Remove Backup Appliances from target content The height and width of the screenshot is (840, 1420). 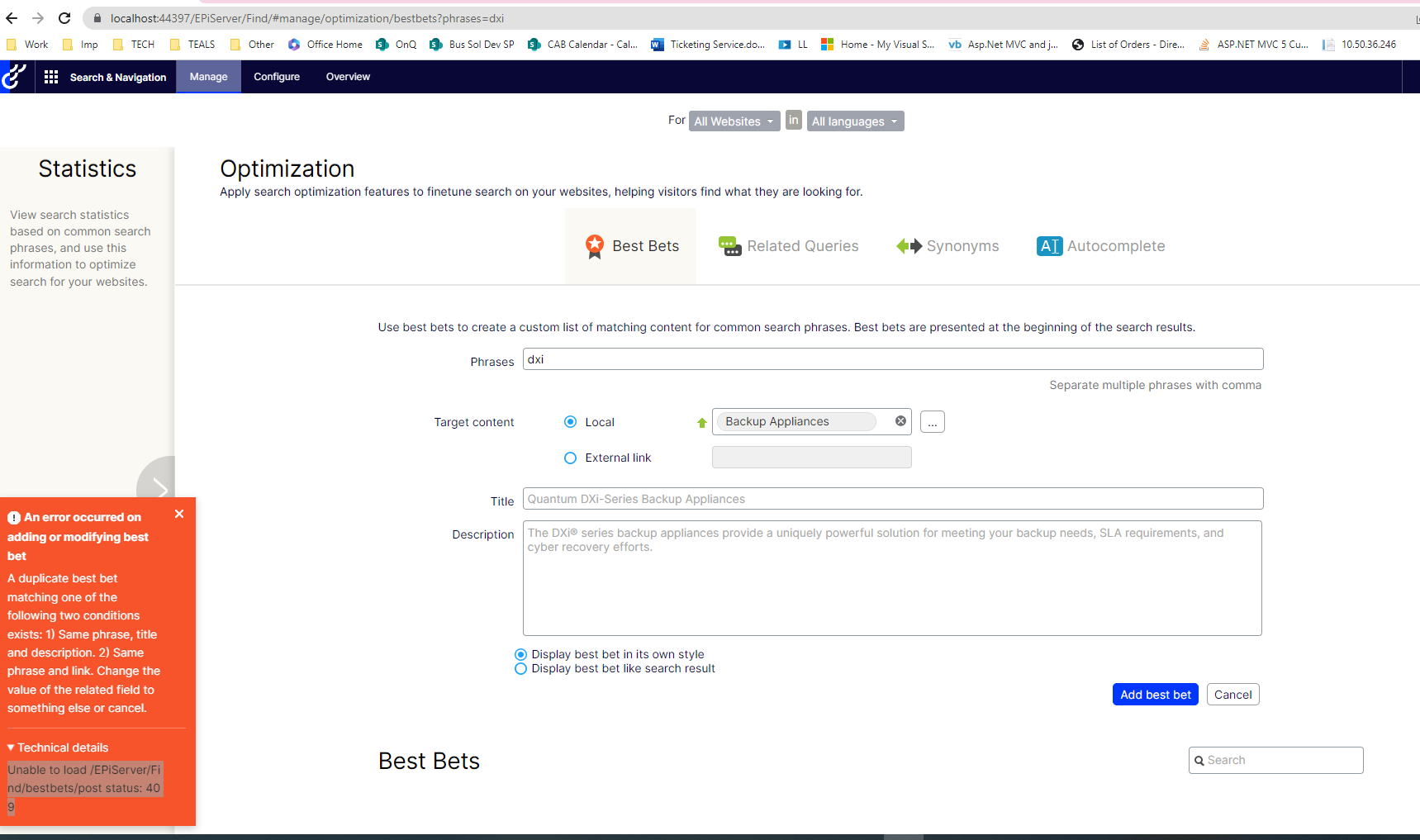pos(900,421)
